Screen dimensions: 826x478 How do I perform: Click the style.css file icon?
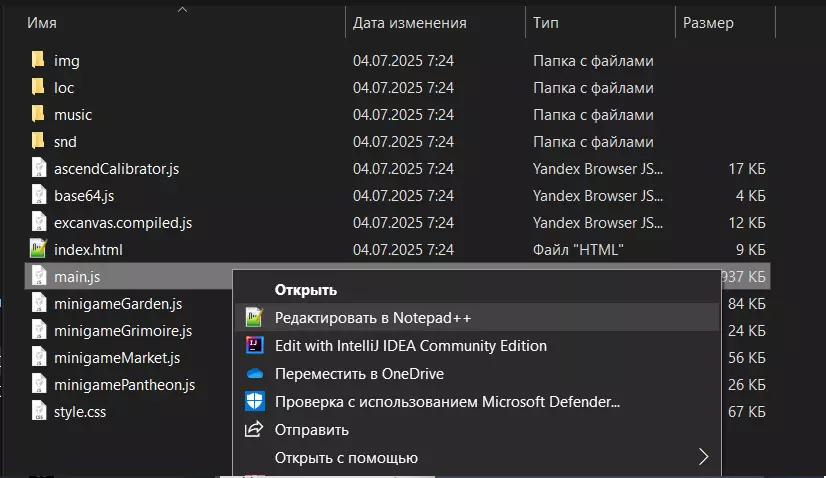(38, 411)
